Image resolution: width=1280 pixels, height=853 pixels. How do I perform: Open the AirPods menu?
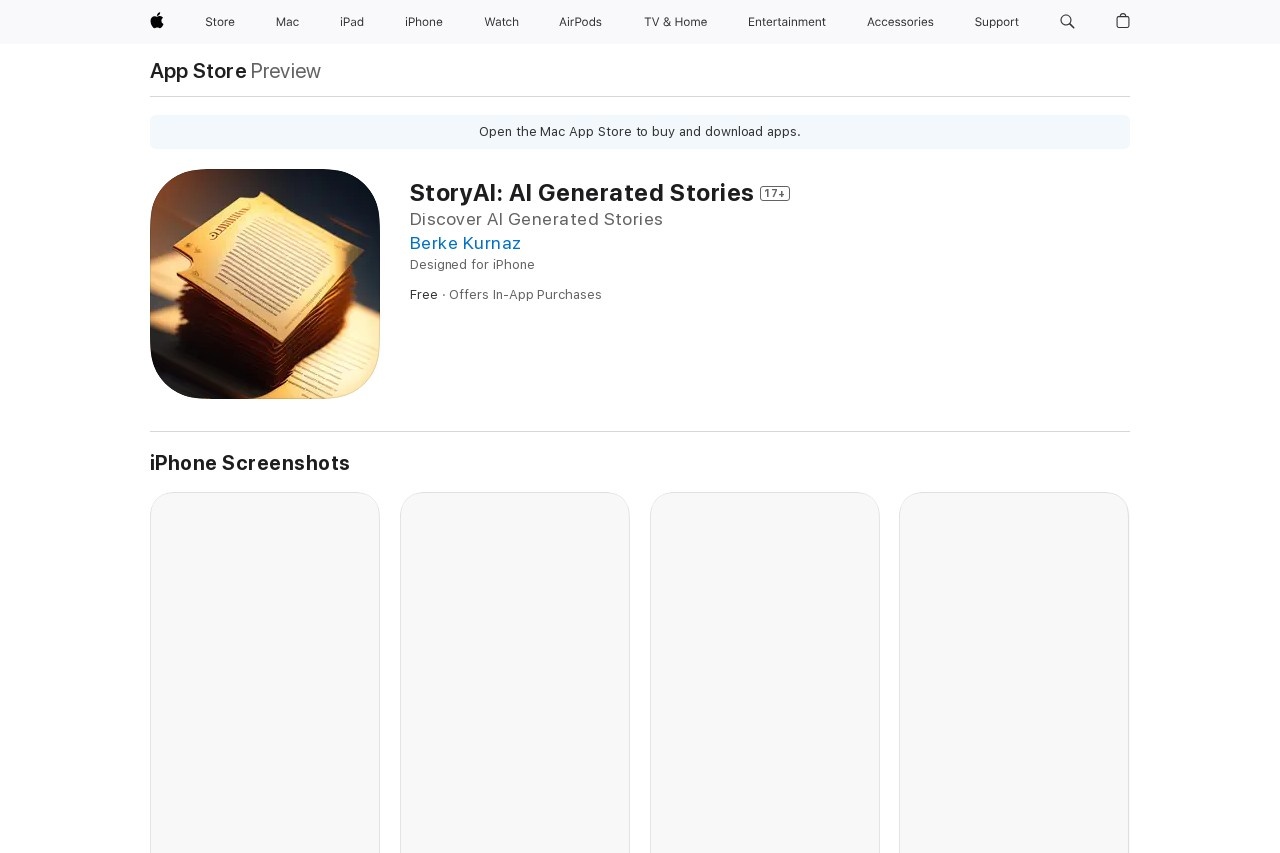(x=580, y=22)
